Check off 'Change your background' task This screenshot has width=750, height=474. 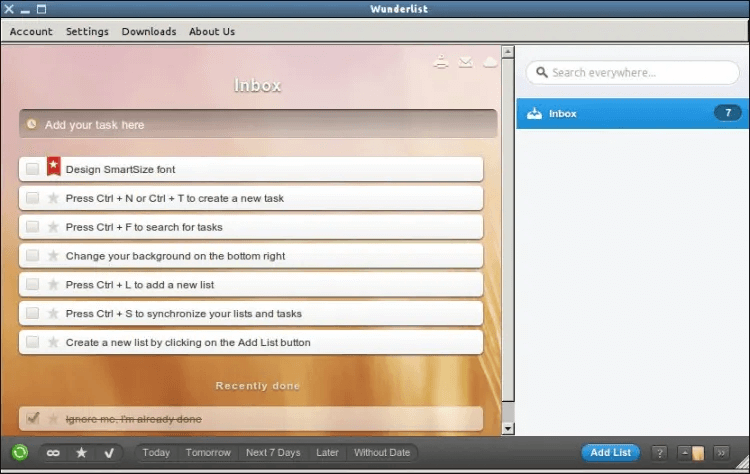[x=33, y=255]
